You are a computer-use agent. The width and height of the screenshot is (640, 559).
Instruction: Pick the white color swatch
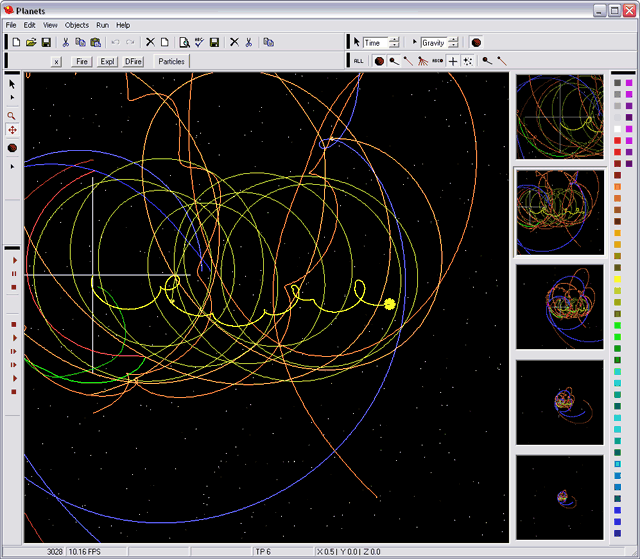[618, 129]
